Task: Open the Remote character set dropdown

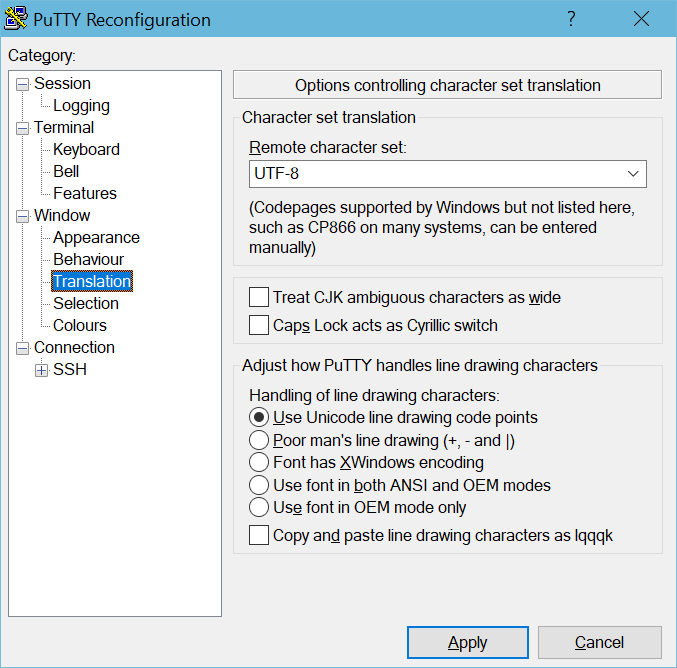Action: coord(633,174)
